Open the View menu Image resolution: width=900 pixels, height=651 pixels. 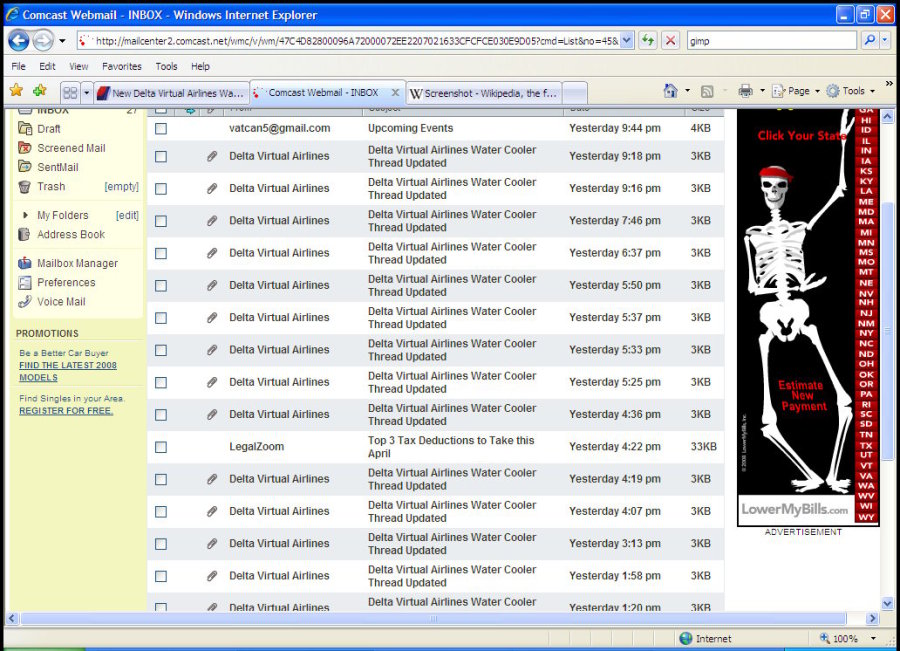point(79,67)
